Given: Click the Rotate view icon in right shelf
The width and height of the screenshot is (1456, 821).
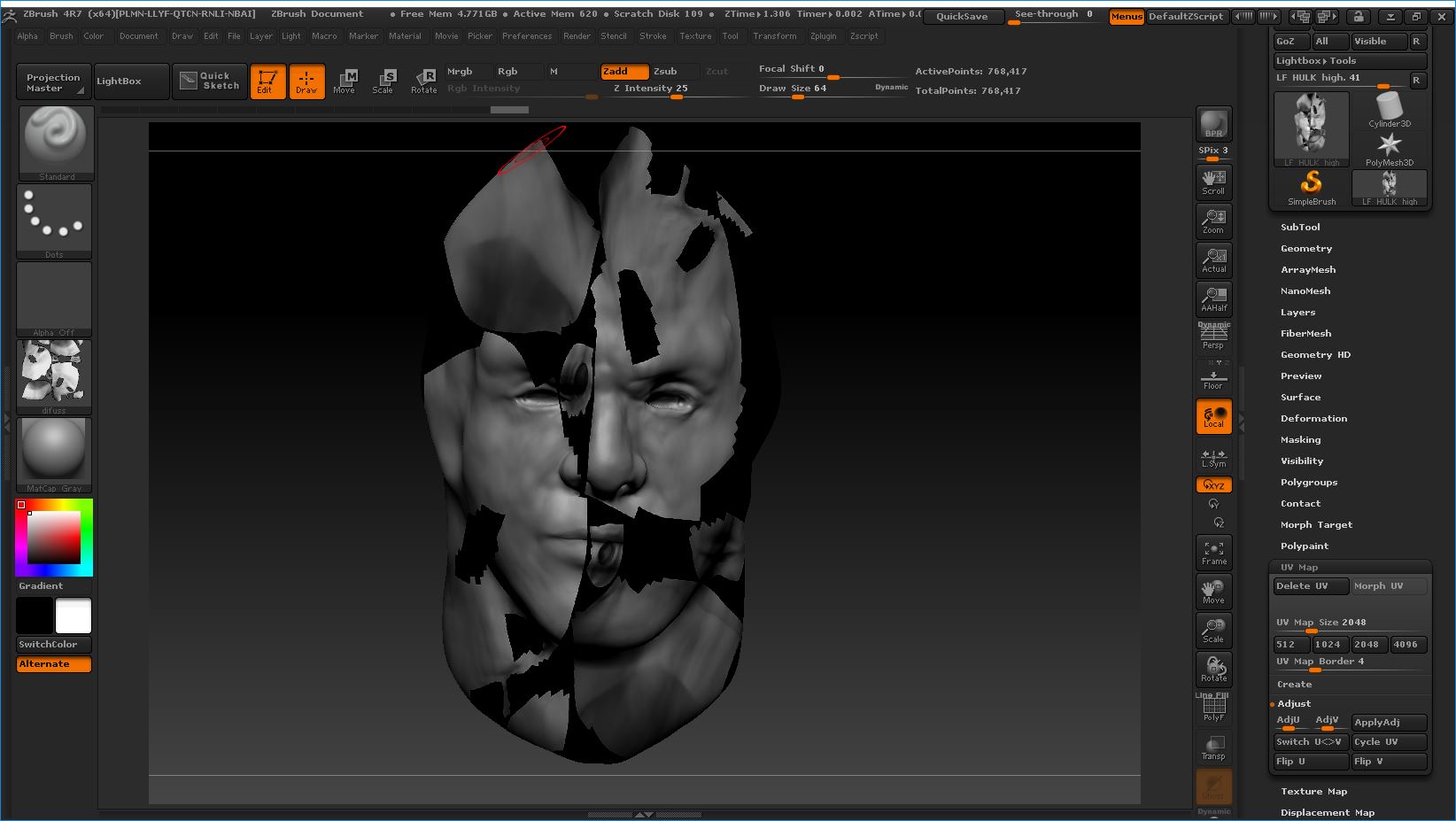Looking at the screenshot, I should (x=1213, y=669).
